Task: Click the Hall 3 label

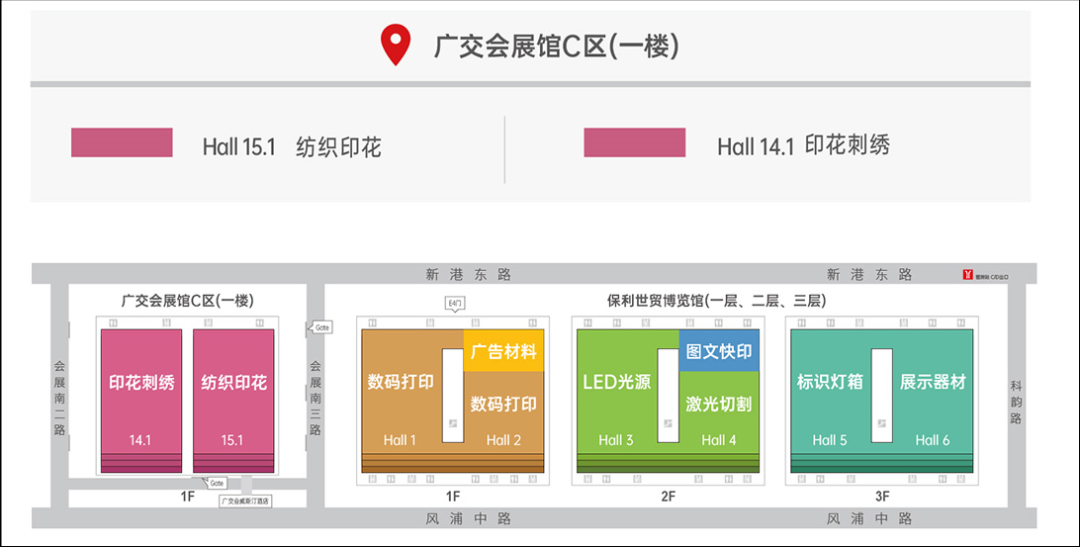Action: 616,440
